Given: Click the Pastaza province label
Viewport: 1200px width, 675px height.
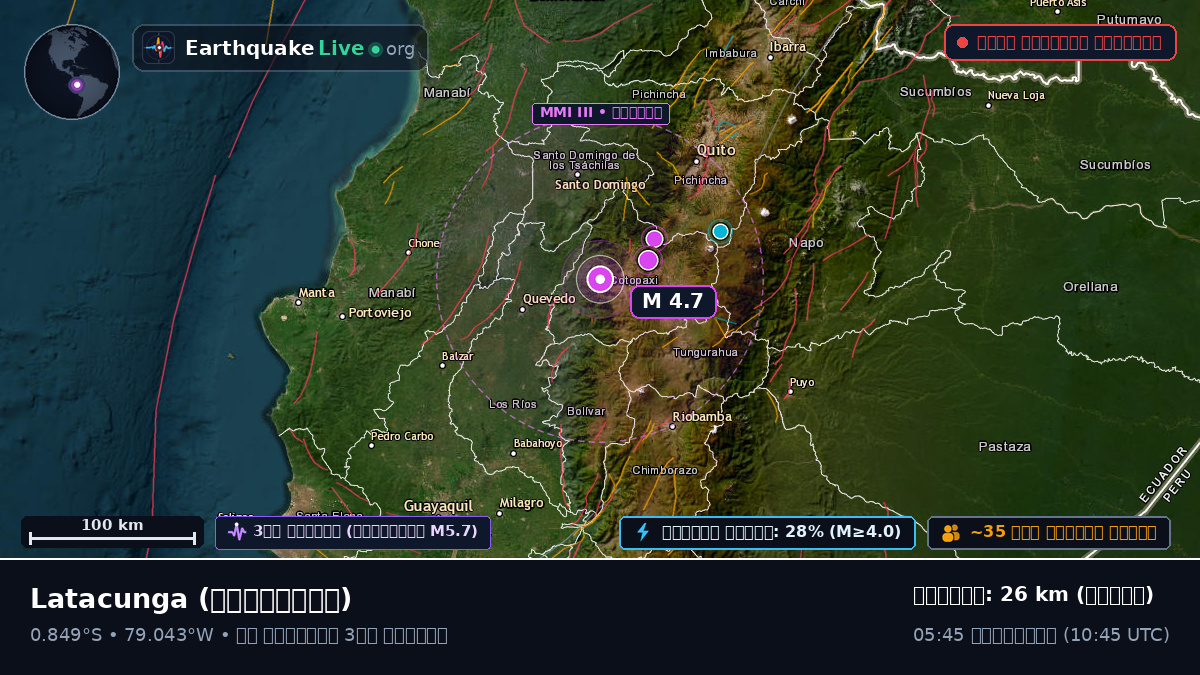Looking at the screenshot, I should click(1004, 447).
